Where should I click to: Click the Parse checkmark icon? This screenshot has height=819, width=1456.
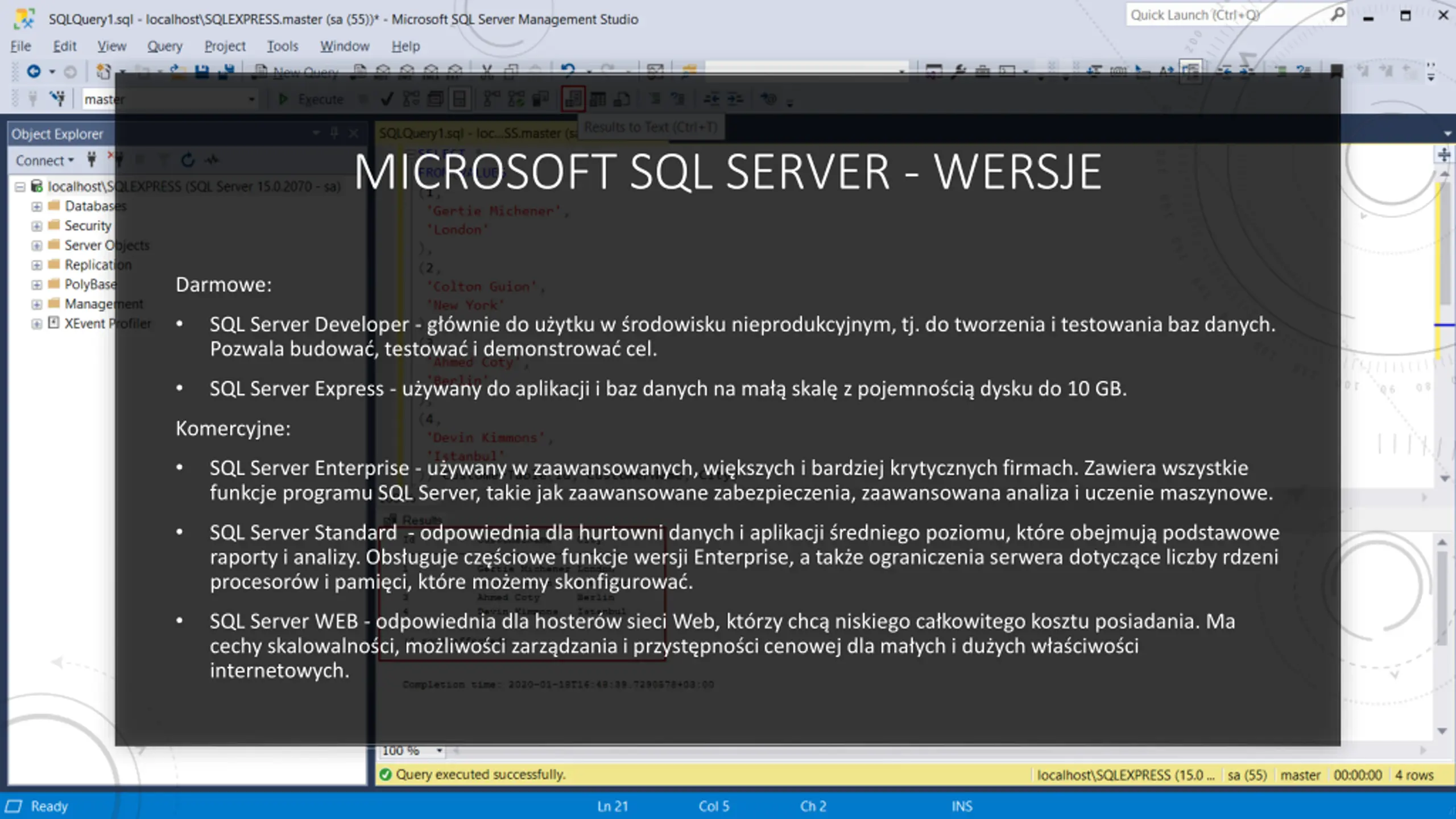[x=387, y=100]
